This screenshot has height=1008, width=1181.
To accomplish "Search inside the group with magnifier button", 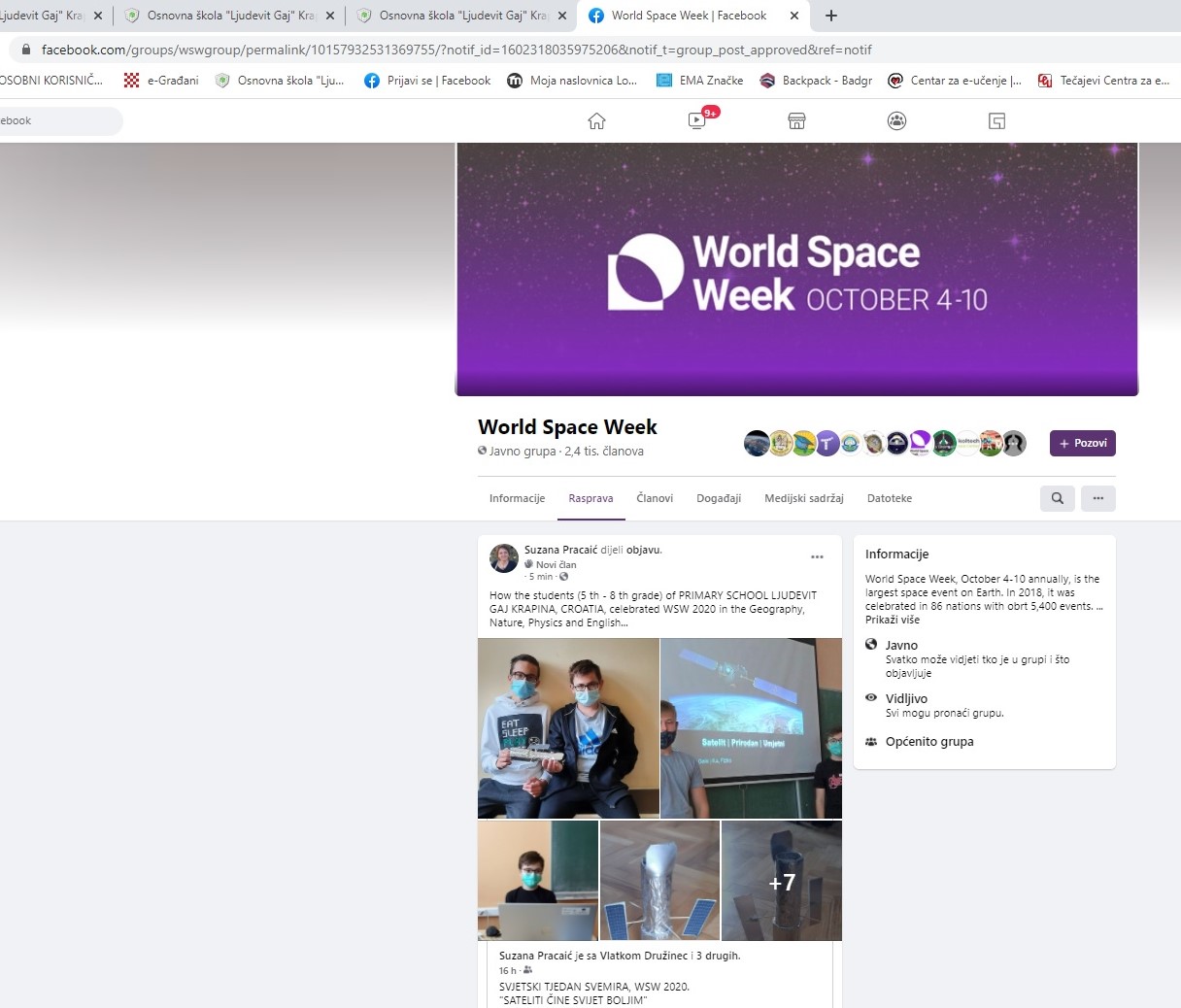I will 1058,498.
